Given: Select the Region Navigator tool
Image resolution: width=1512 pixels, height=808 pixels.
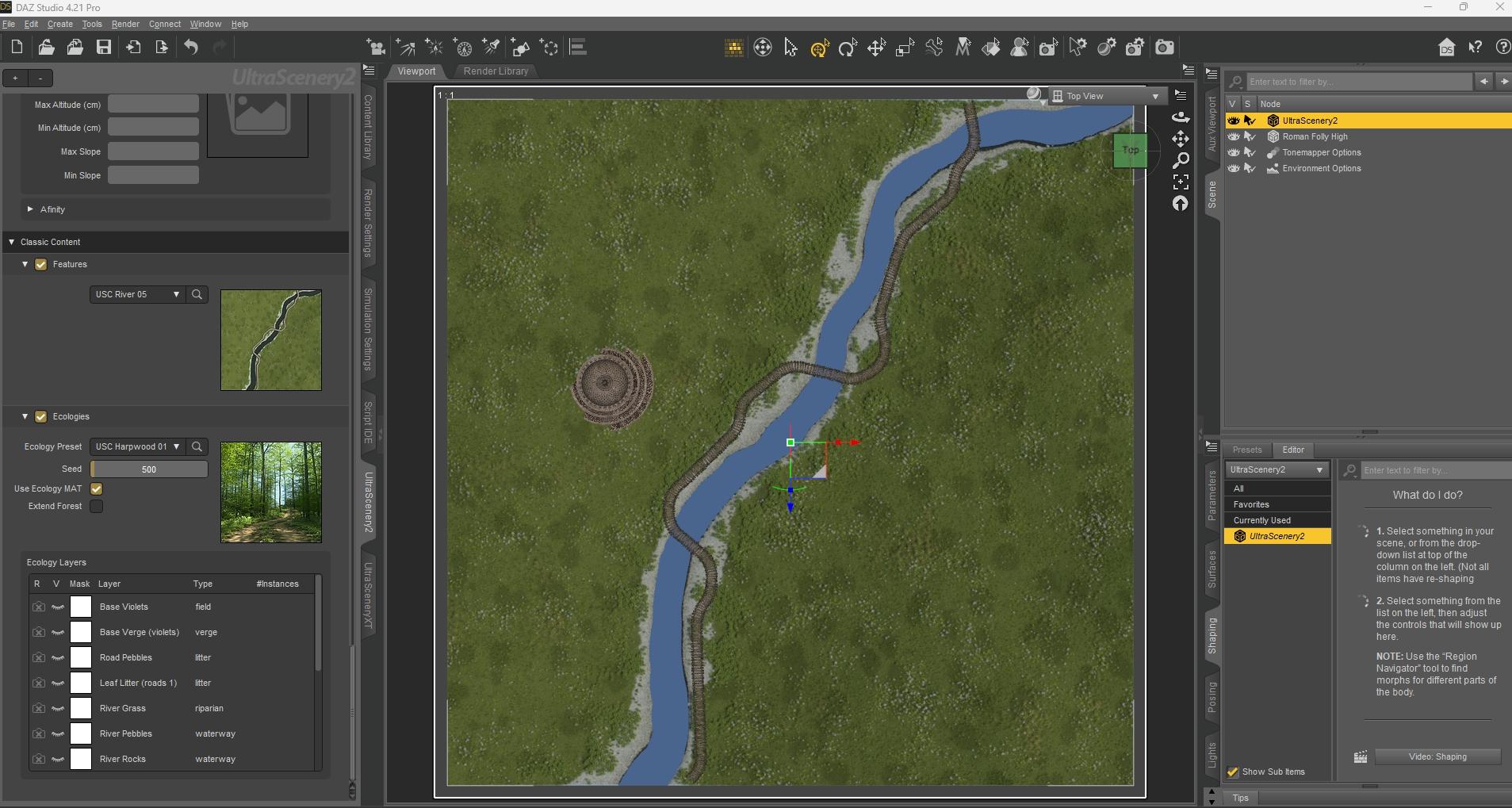Looking at the screenshot, I should 1020,48.
